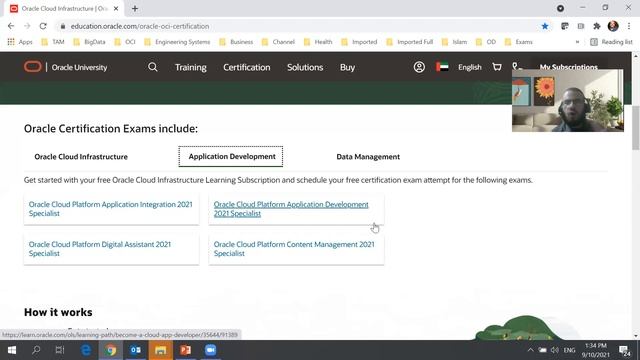Open the Chrome three-dot menu
The height and width of the screenshot is (360, 640).
[629, 26]
